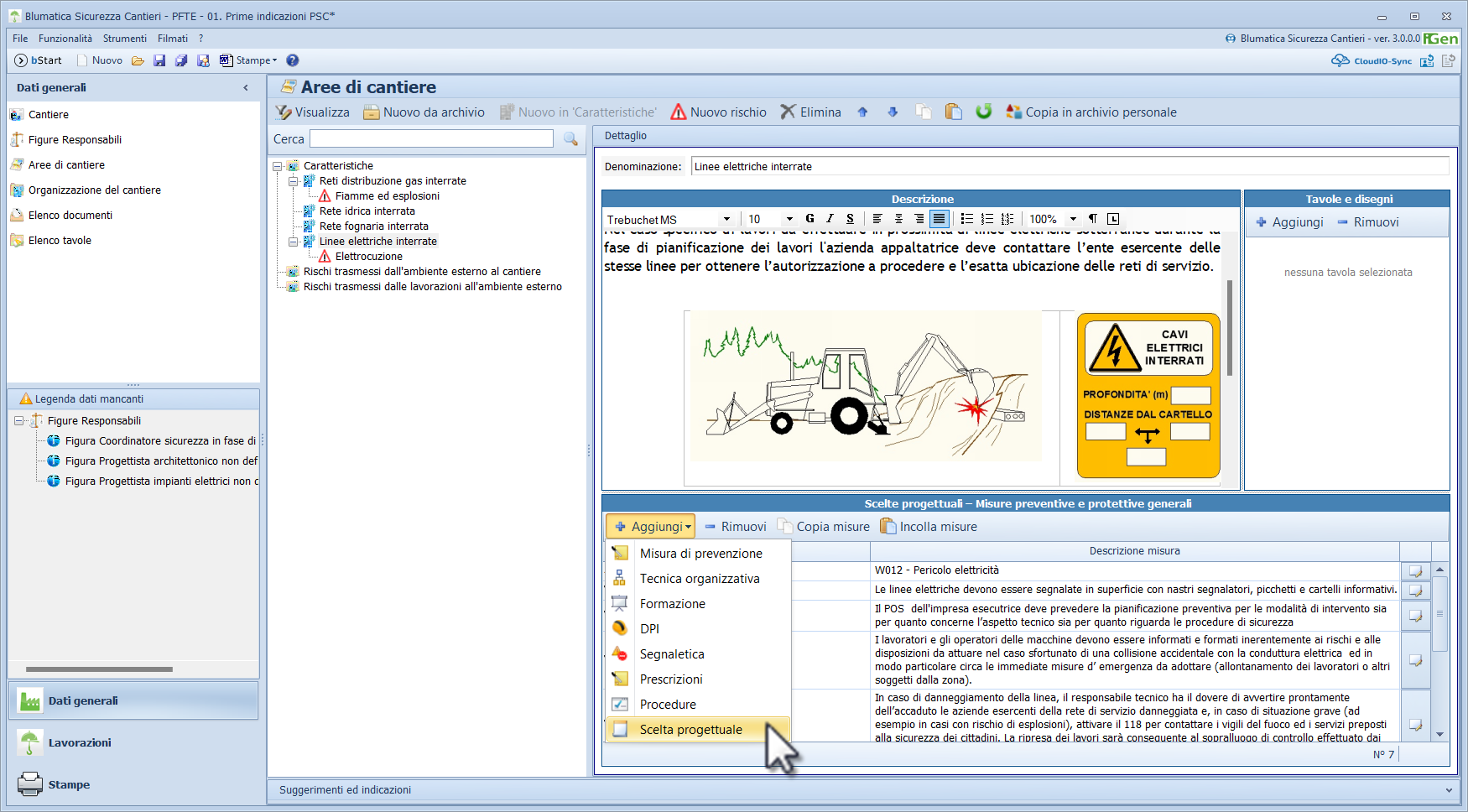Toggle justified text alignment
1468x812 pixels.
(940, 219)
